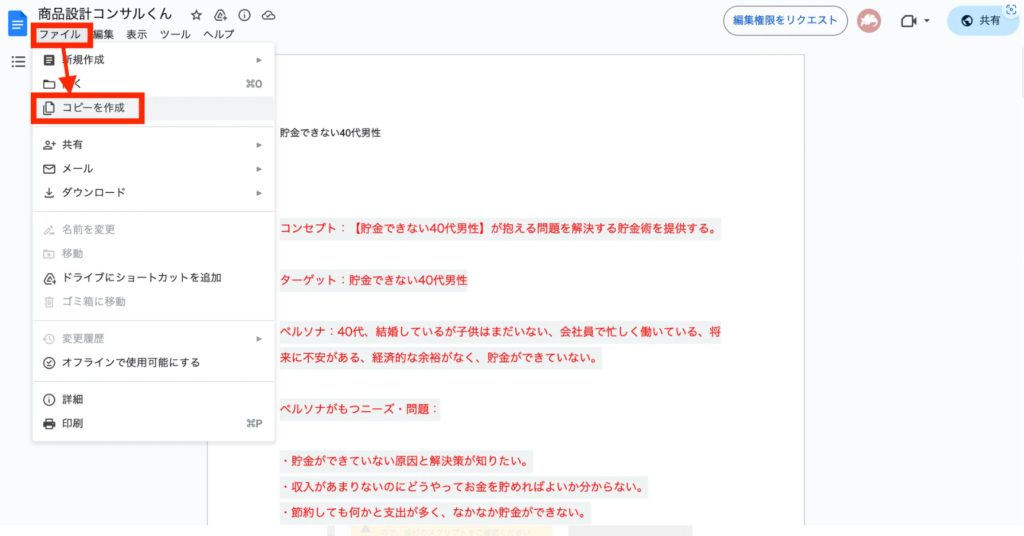Click the bullet 貯金ができていない原因と解決策が知りたい

405,461
